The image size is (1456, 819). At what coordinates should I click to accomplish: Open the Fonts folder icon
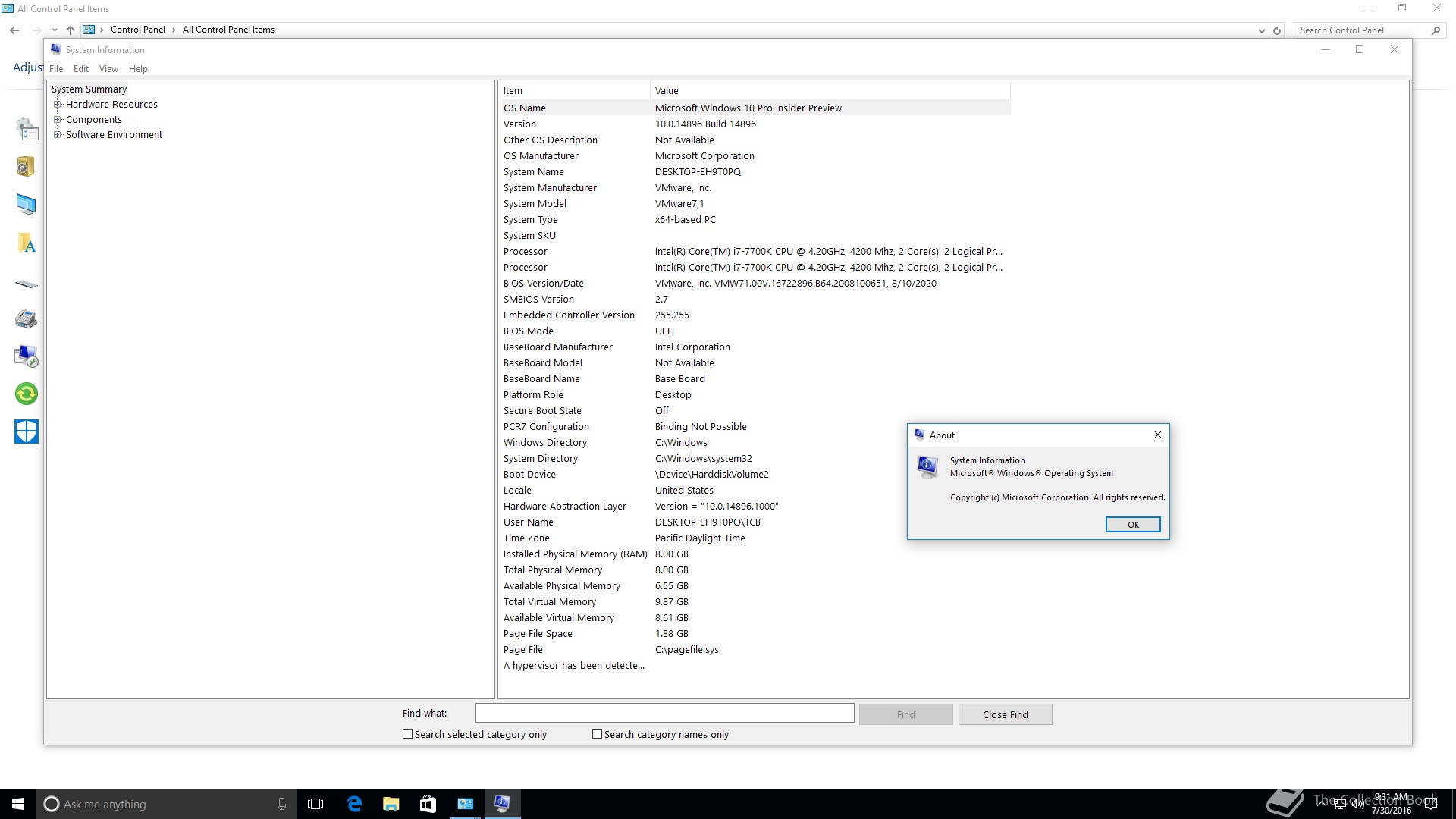(x=27, y=243)
